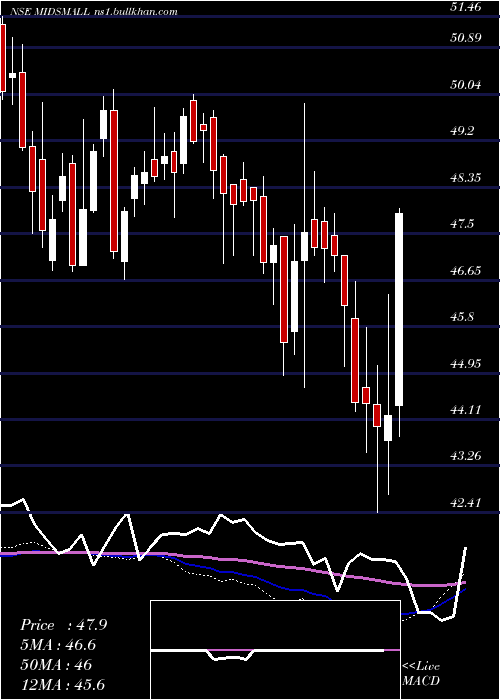
Task: Click the 46.65 price axis label
Action: tap(466, 271)
